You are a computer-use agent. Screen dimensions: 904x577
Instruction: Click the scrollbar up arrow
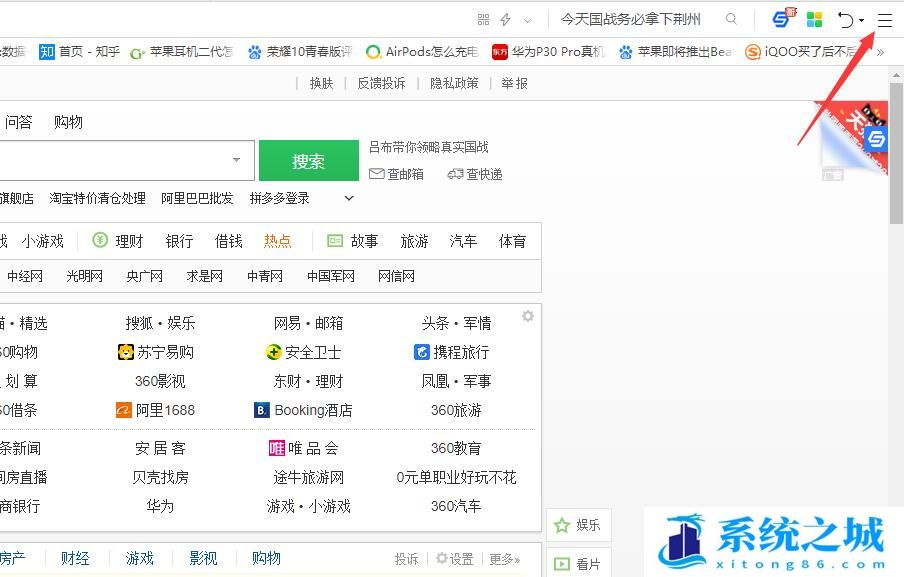pyautogui.click(x=896, y=75)
